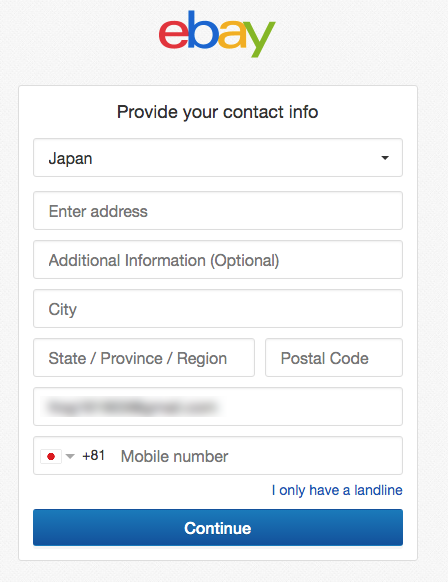Screen dimensions: 448x582
Task: Click the blurred email address field
Action: coord(218,407)
